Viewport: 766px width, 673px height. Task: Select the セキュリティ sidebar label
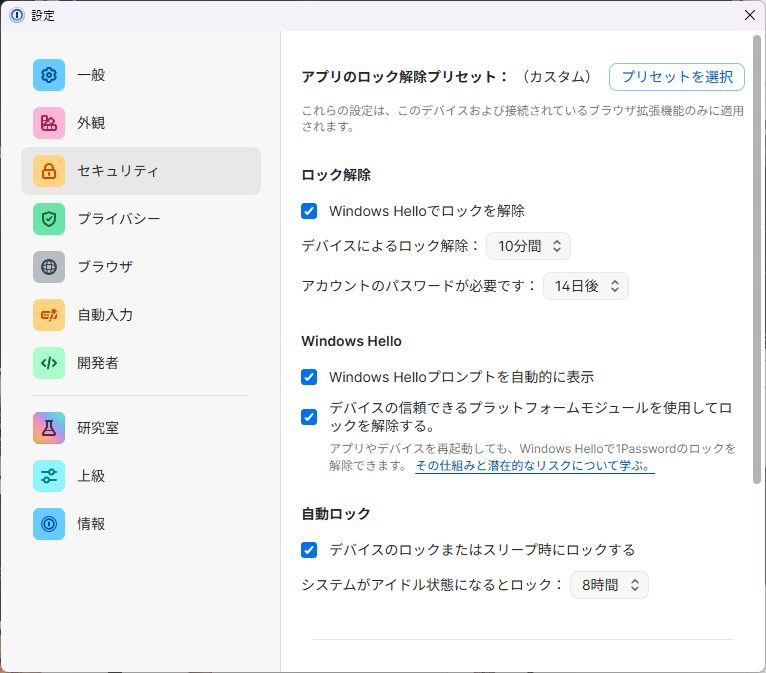(118, 171)
